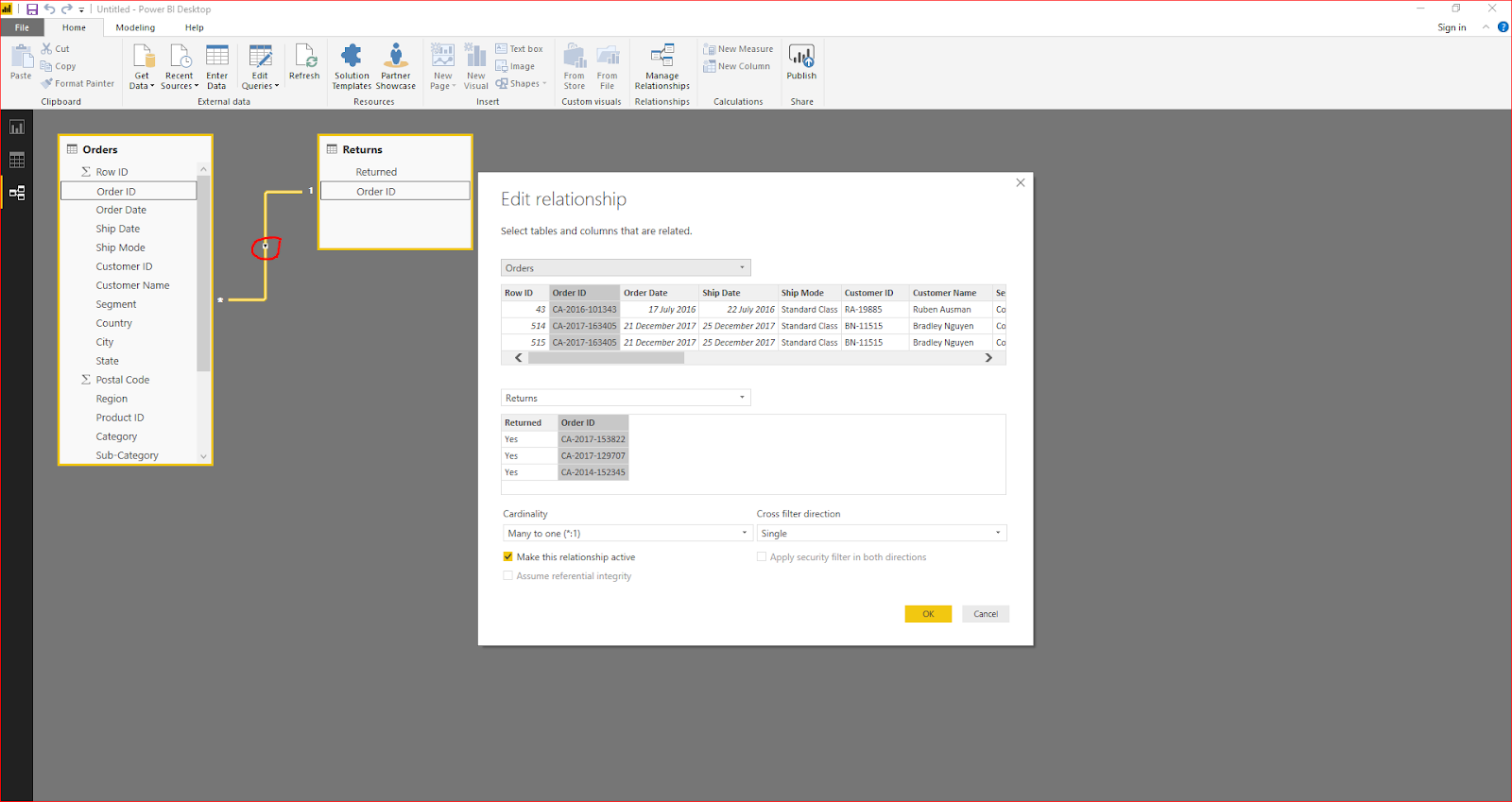
Task: Open the Orders table selection dropdown
Action: [625, 268]
